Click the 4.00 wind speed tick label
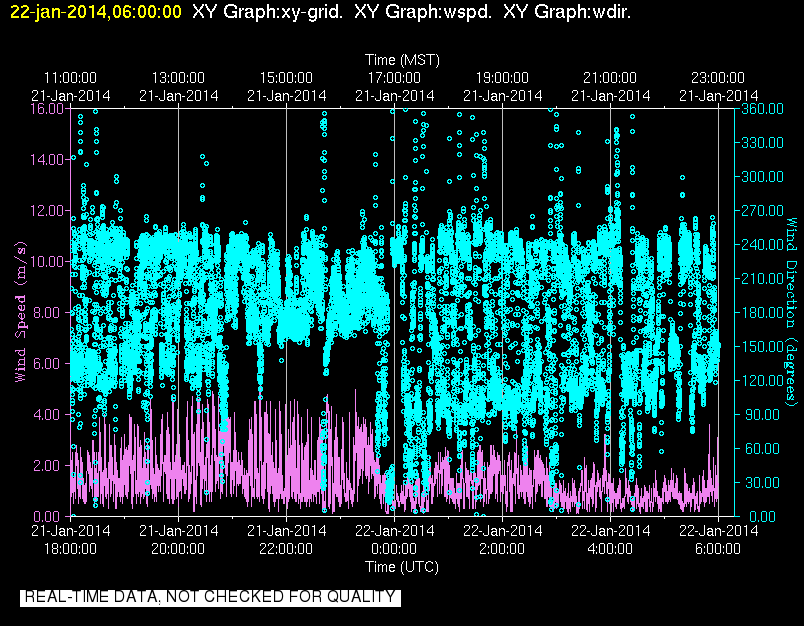This screenshot has height=626, width=804. coord(50,415)
